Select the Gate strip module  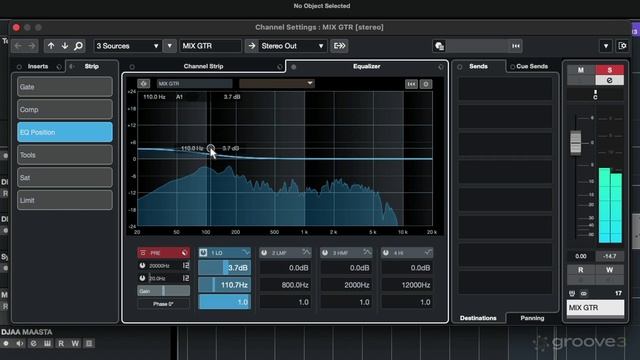tap(65, 87)
